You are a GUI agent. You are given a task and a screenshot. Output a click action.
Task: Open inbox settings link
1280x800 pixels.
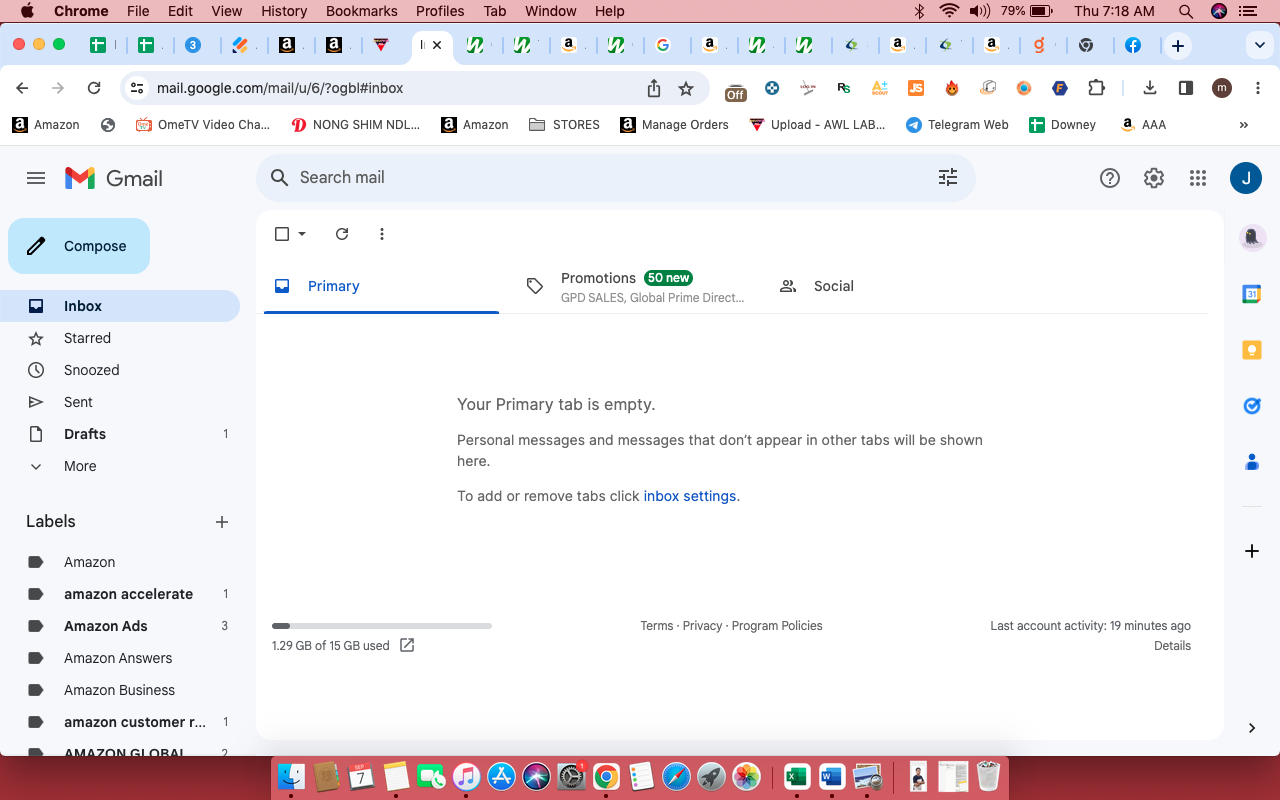[690, 496]
